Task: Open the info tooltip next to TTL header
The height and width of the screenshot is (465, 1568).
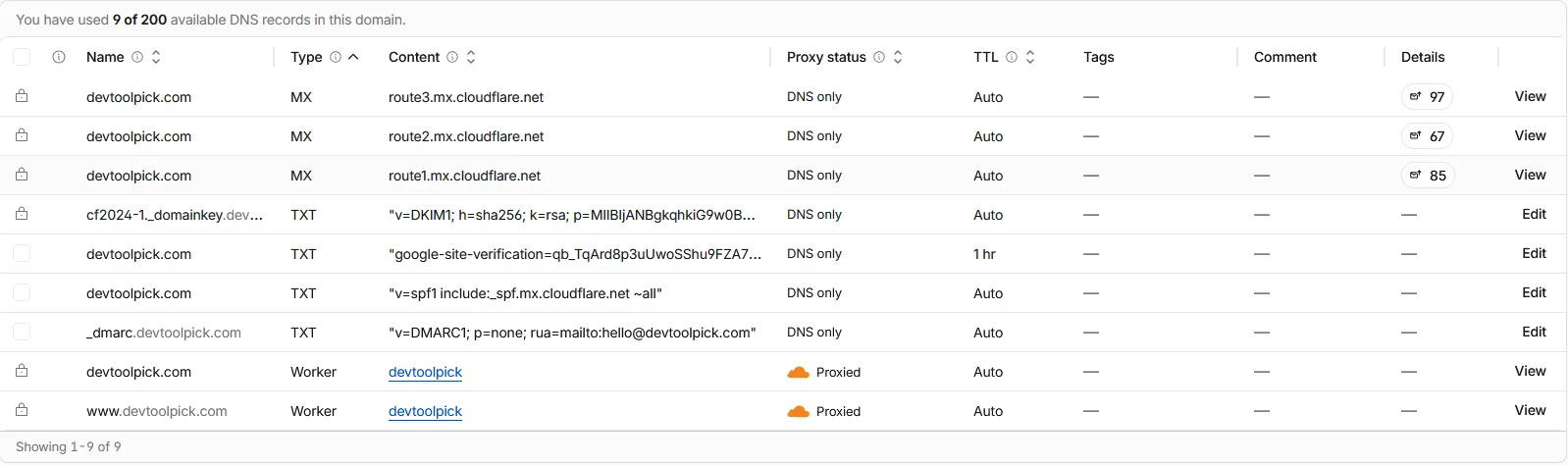Action: (x=1012, y=57)
